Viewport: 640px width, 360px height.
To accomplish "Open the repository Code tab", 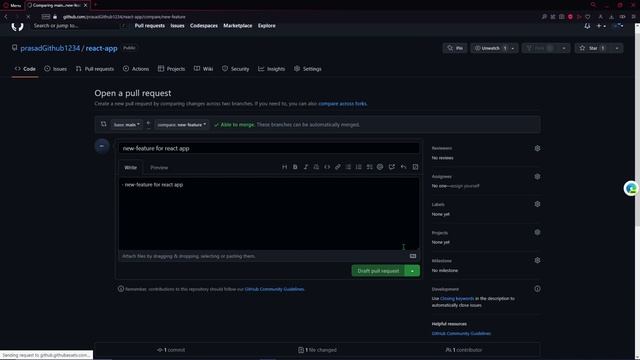I will coord(25,69).
